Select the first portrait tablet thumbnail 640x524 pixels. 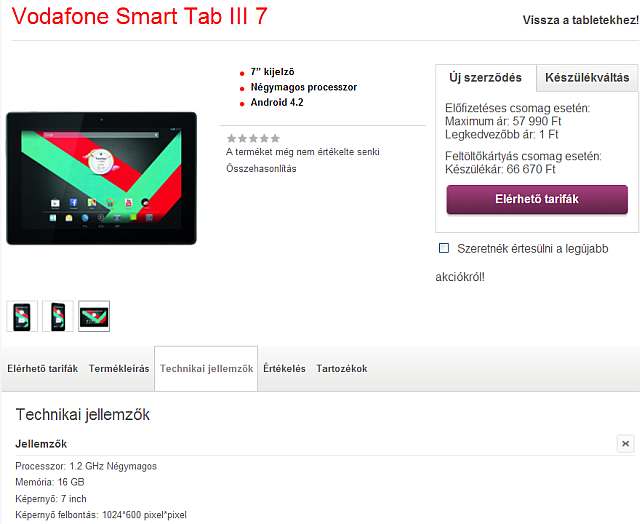[22, 316]
